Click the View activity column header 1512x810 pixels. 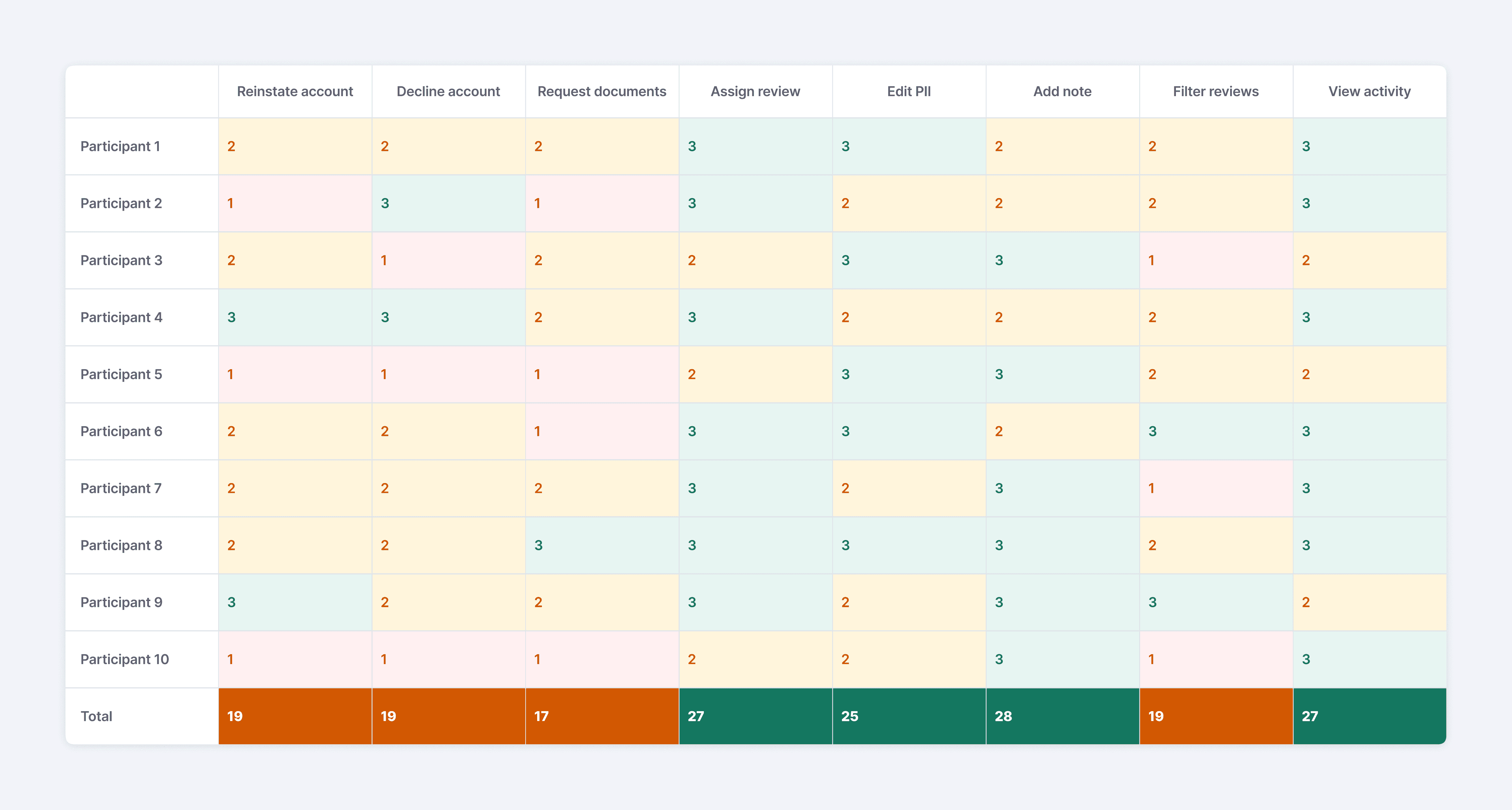pyautogui.click(x=1369, y=92)
